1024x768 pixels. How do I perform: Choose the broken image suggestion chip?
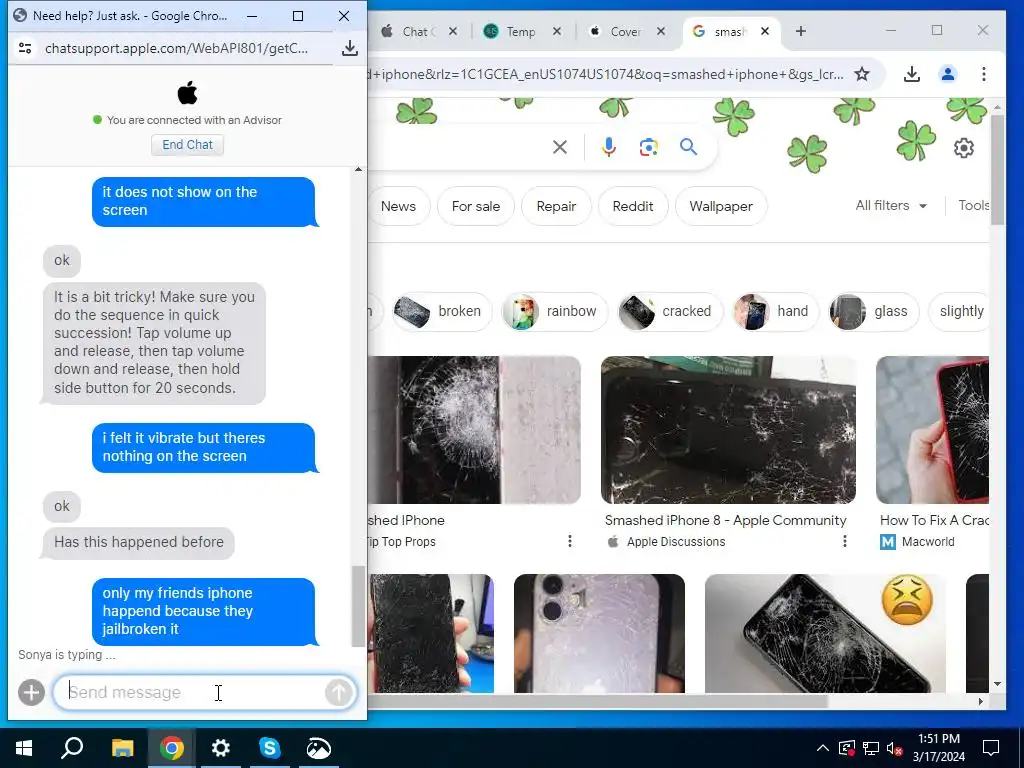pyautogui.click(x=442, y=312)
